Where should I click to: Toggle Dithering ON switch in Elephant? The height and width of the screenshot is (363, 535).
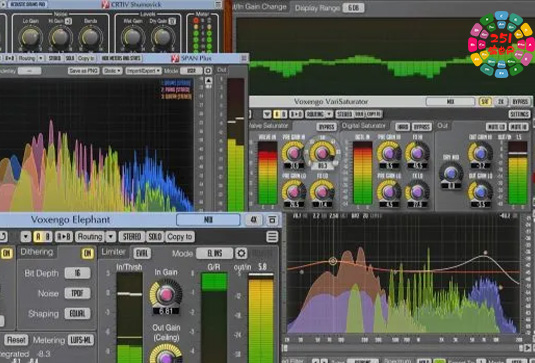click(x=88, y=253)
